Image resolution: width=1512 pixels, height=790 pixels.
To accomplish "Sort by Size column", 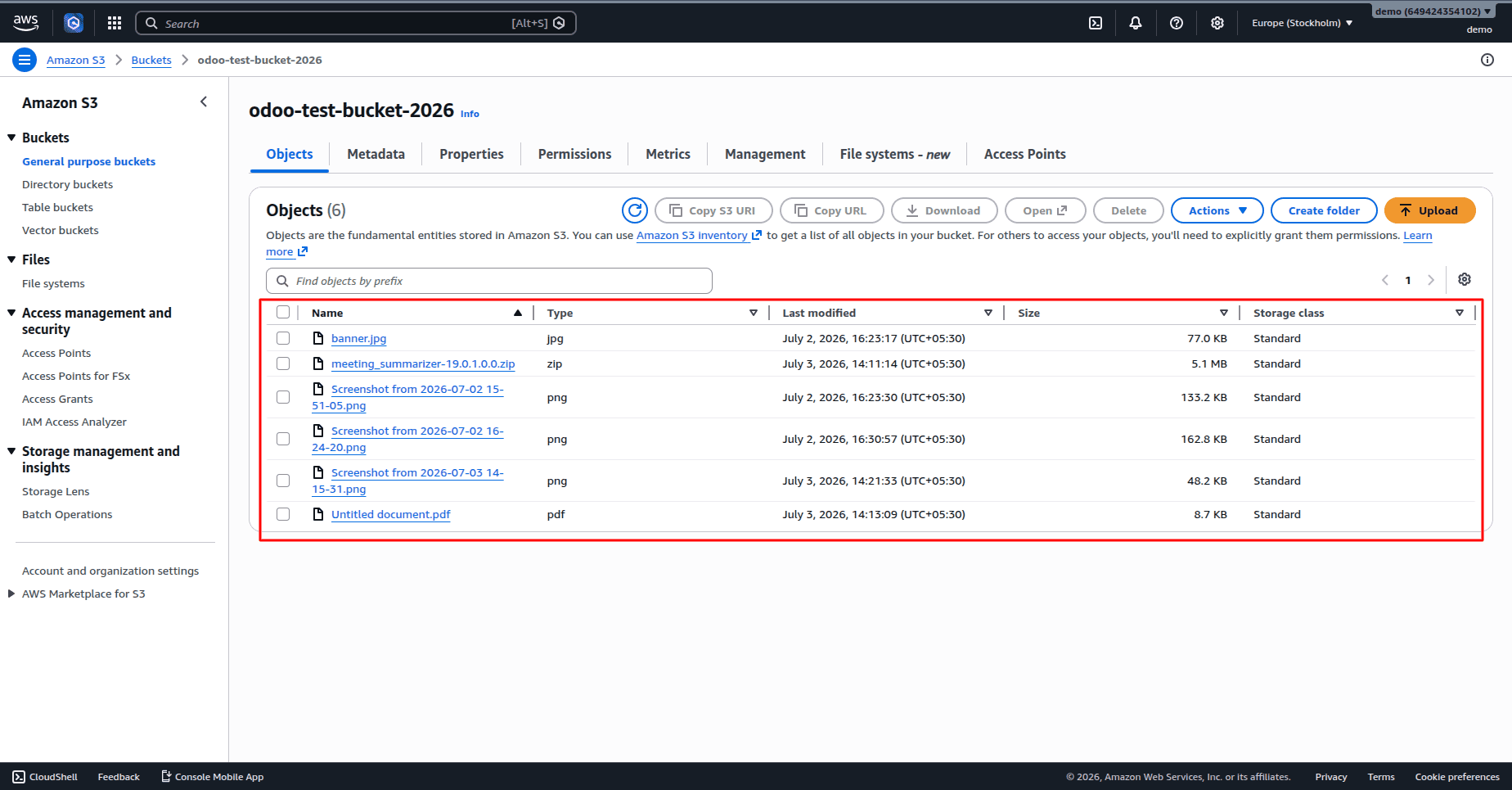I will click(x=1224, y=313).
